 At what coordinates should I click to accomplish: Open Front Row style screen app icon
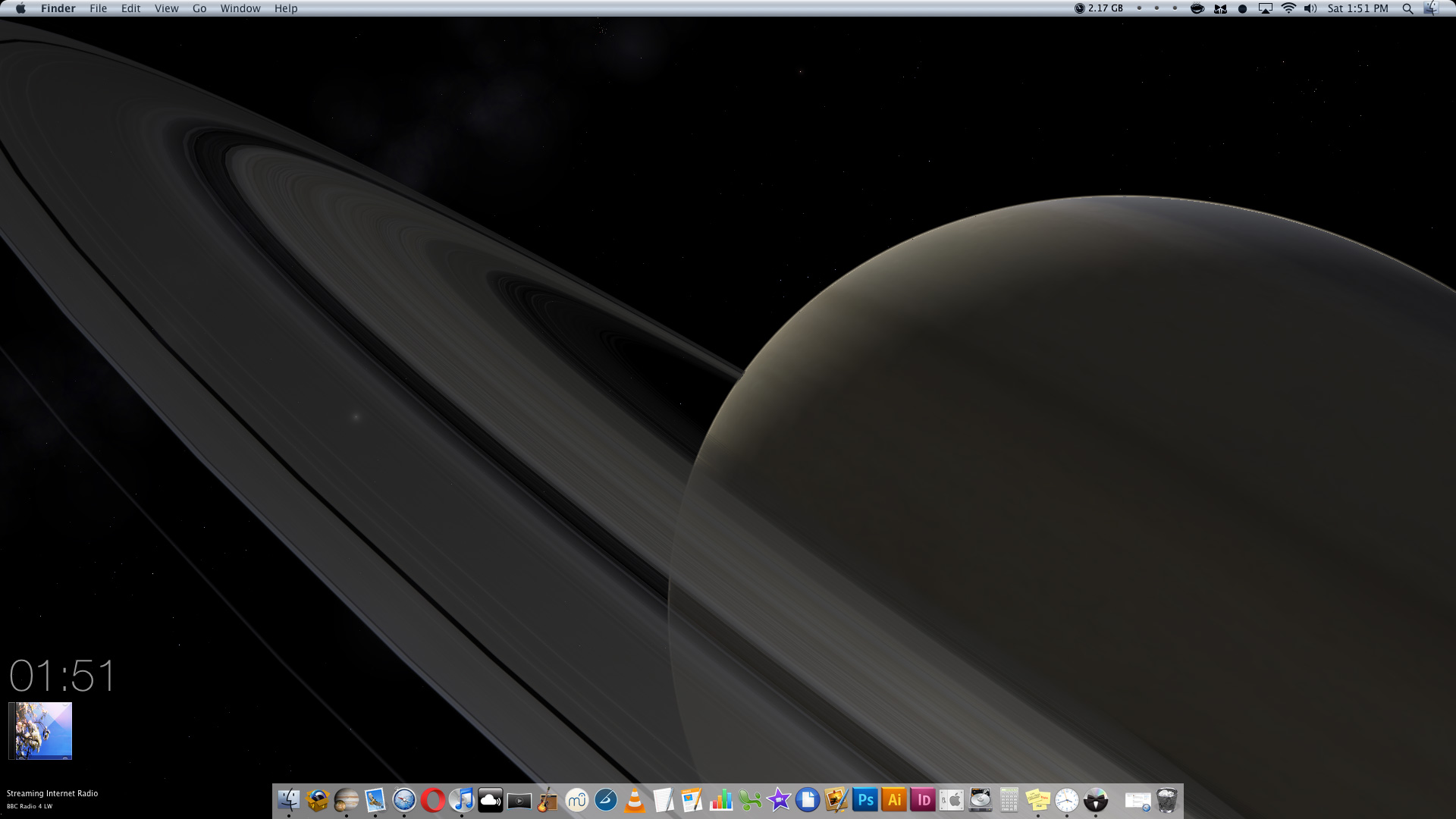[x=519, y=801]
